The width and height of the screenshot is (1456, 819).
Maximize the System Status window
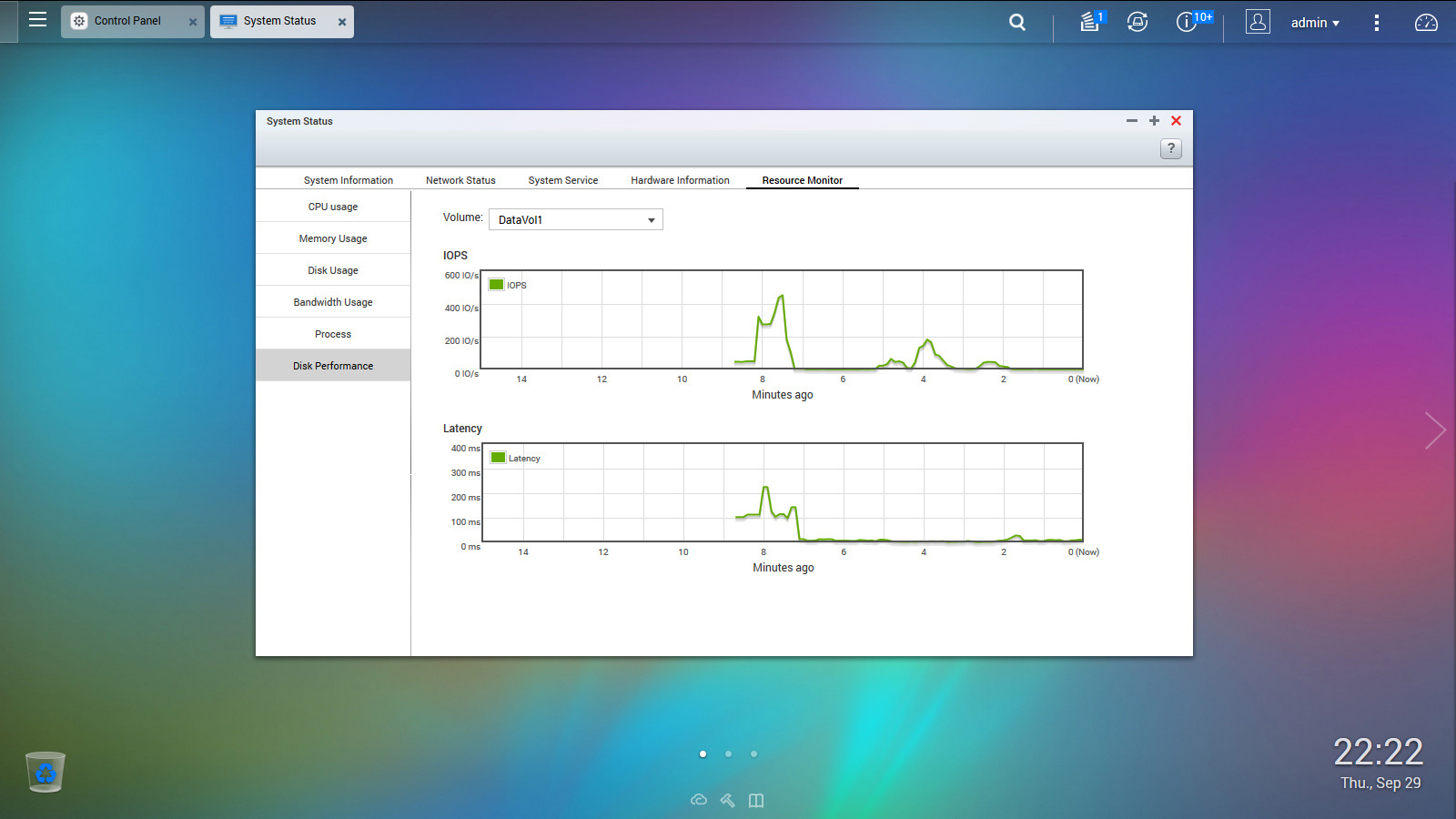tap(1154, 120)
